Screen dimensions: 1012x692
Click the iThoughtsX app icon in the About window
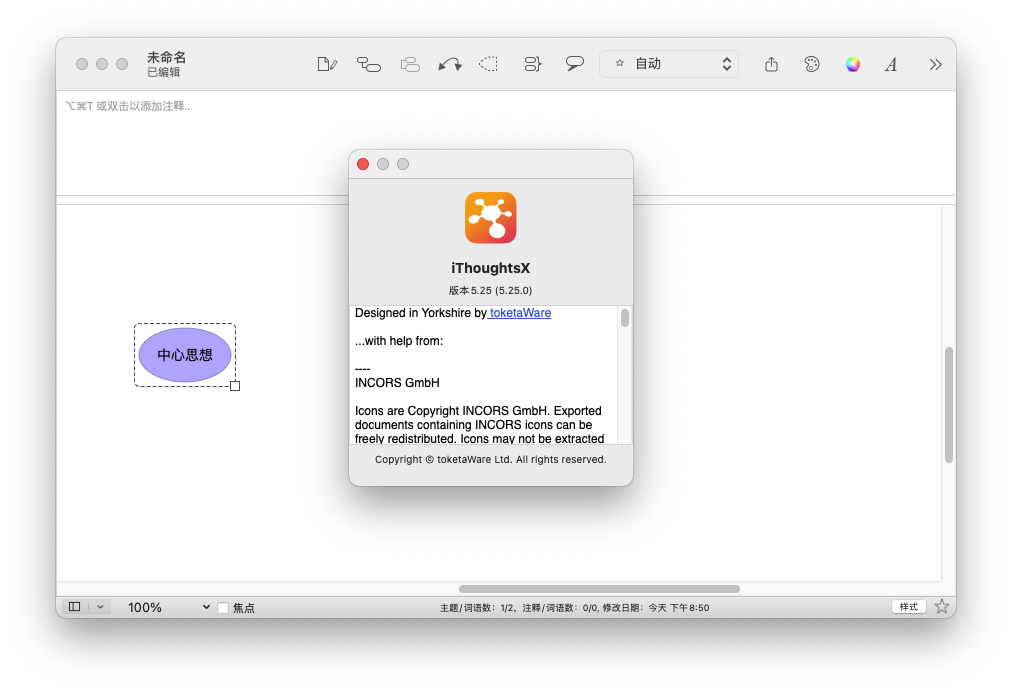click(491, 218)
